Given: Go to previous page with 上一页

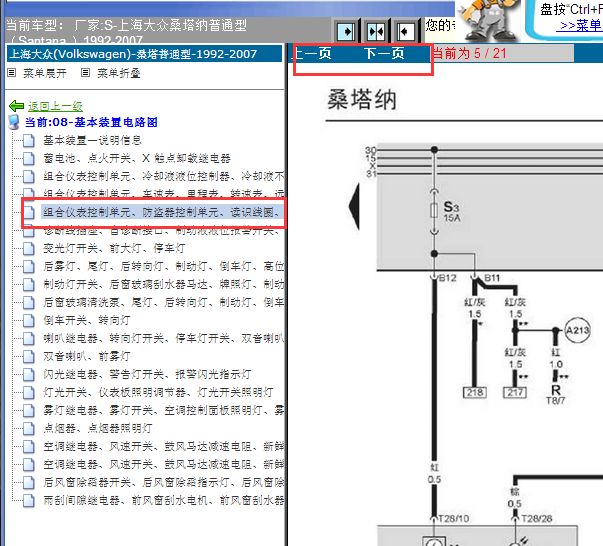Looking at the screenshot, I should 312,53.
